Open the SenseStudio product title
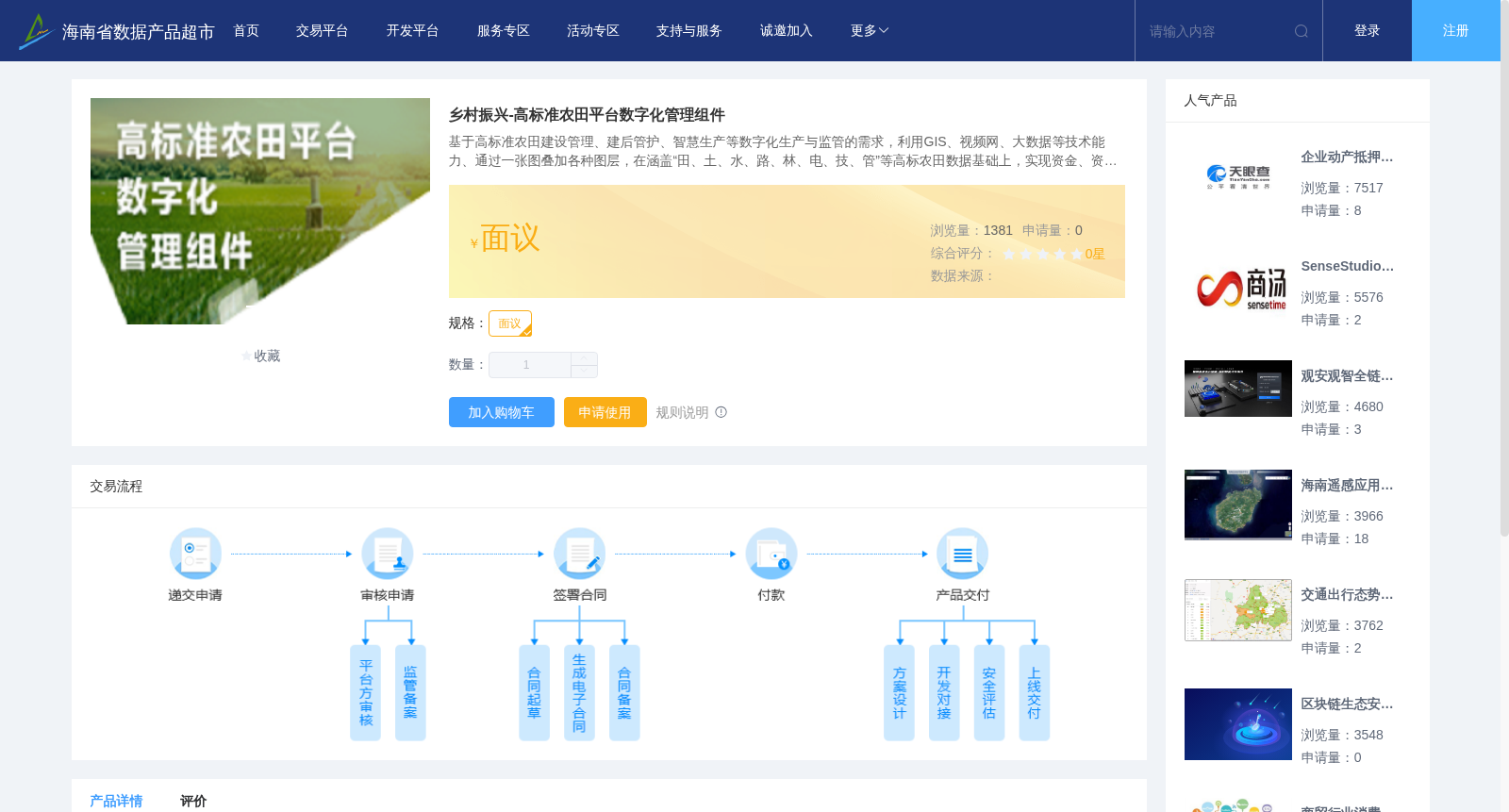 (1347, 267)
